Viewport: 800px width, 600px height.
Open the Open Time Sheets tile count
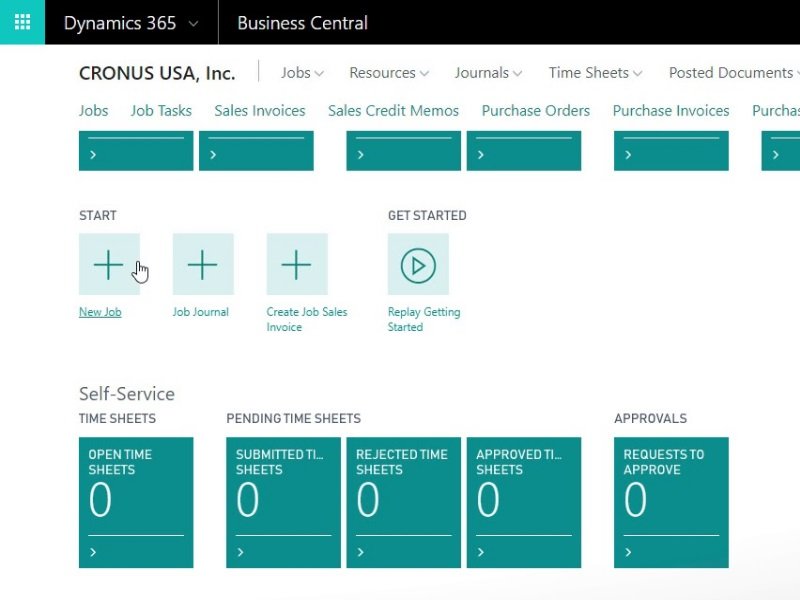point(100,499)
